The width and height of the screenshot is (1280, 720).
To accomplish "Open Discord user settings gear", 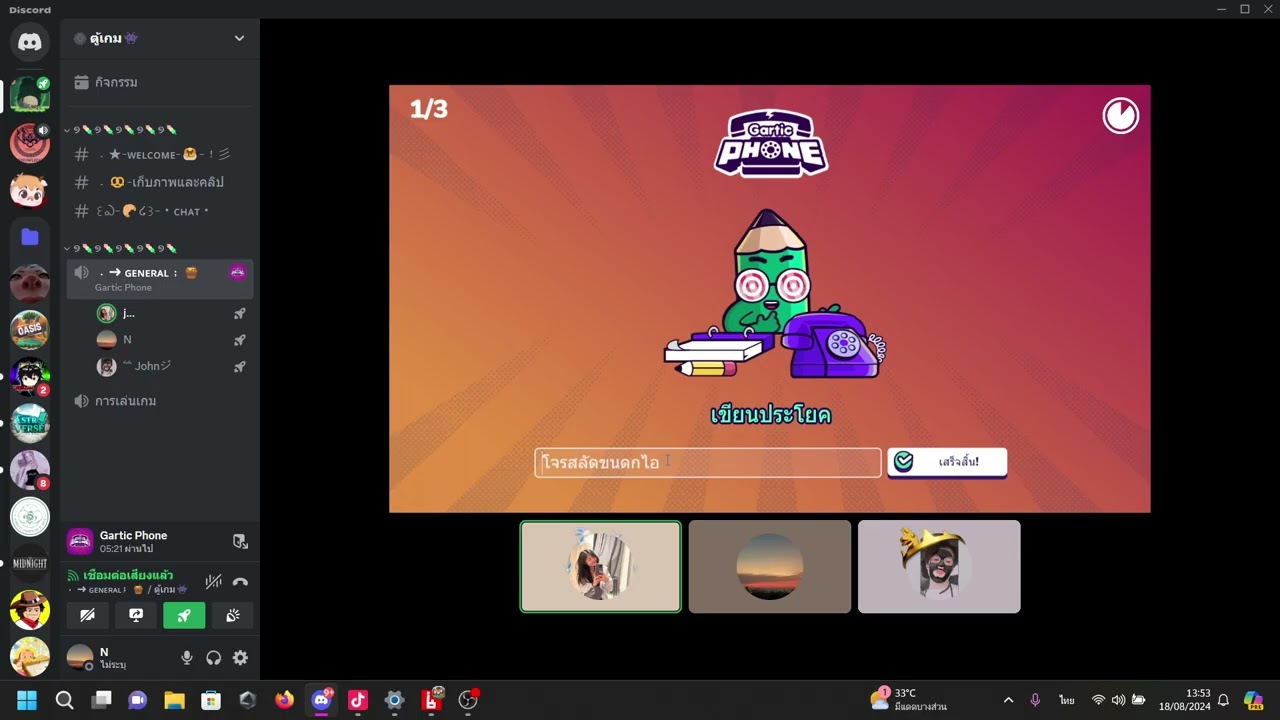I will click(x=240, y=657).
